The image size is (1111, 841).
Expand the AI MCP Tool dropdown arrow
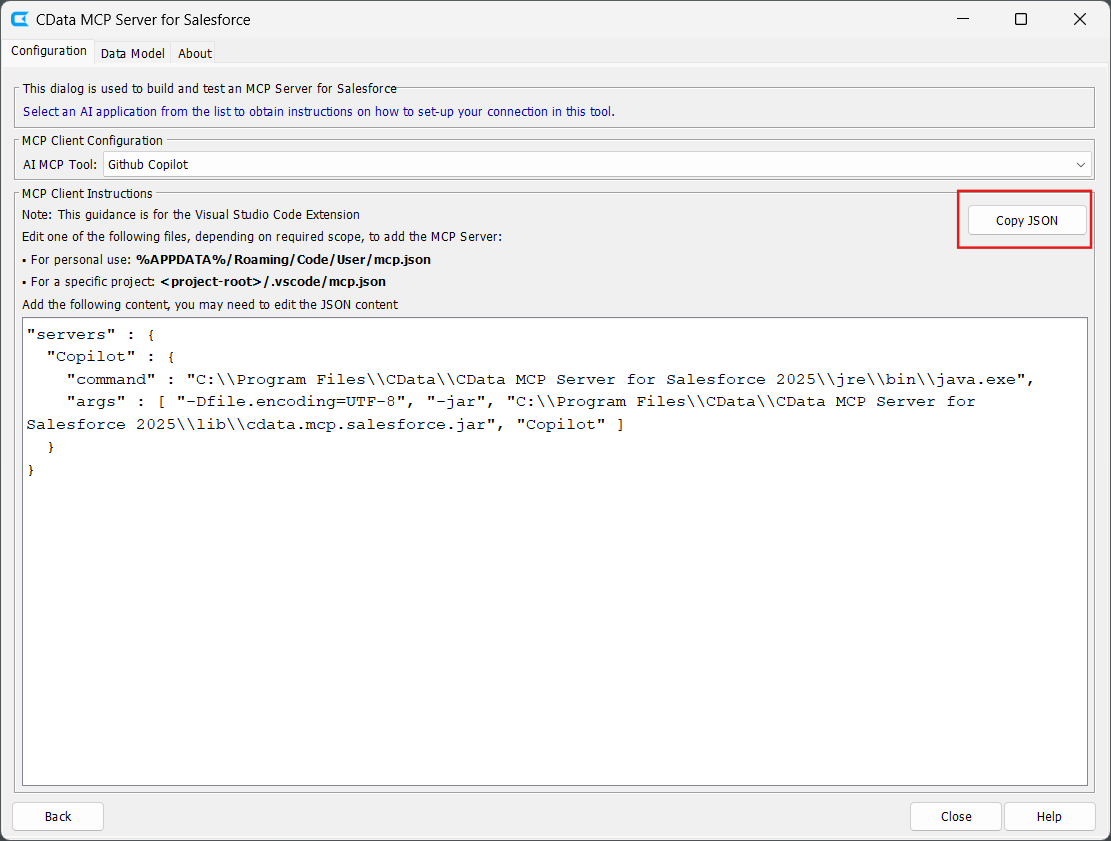(1080, 164)
